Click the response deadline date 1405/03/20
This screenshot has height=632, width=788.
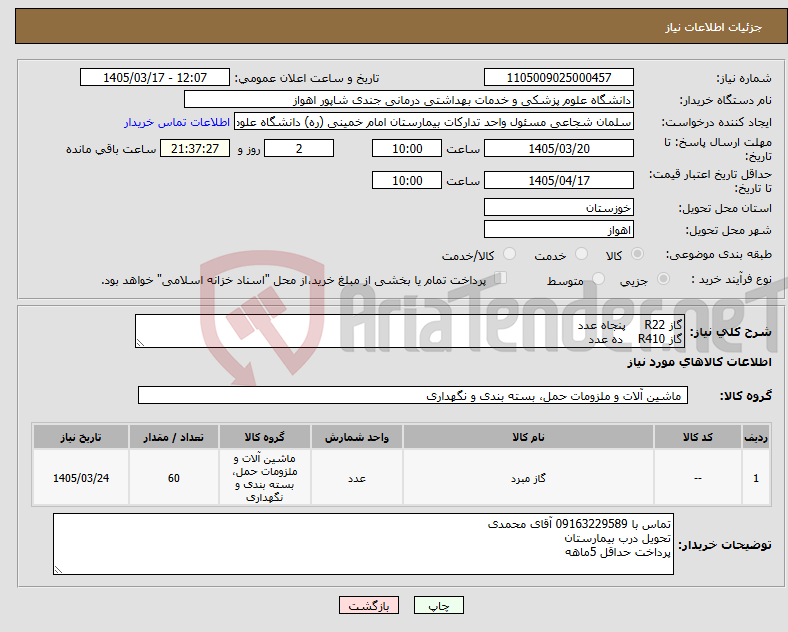(558, 148)
